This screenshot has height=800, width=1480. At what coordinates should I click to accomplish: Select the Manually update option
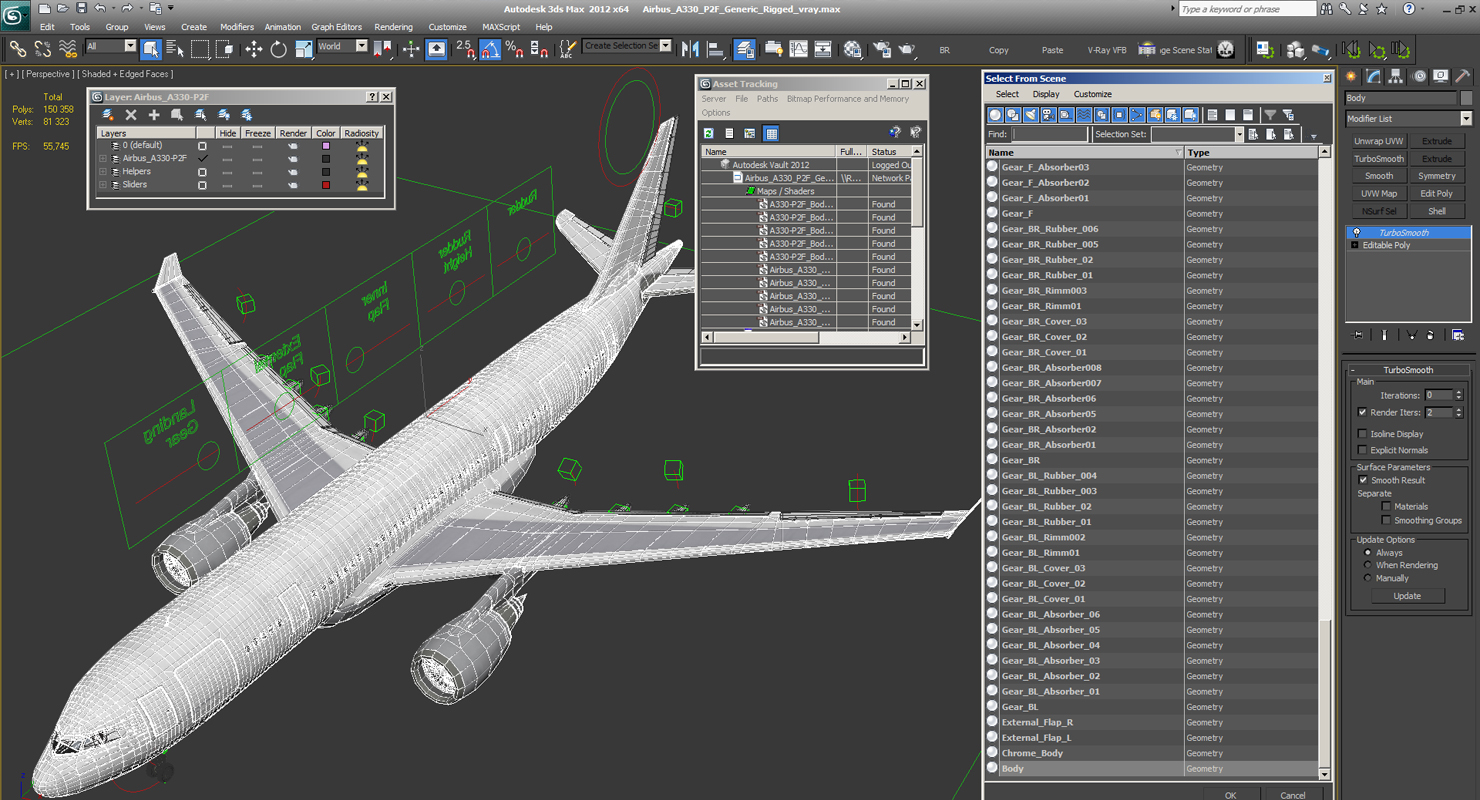pyautogui.click(x=1368, y=578)
